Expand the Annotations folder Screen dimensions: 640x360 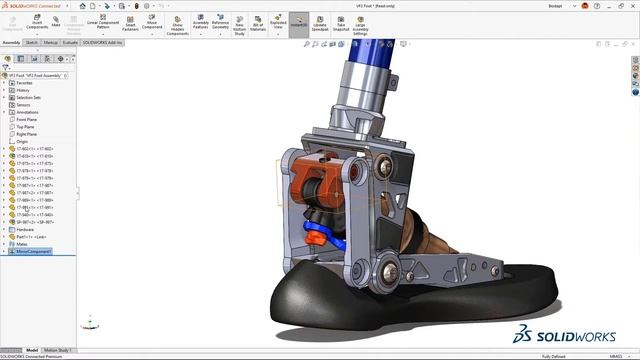[4, 112]
